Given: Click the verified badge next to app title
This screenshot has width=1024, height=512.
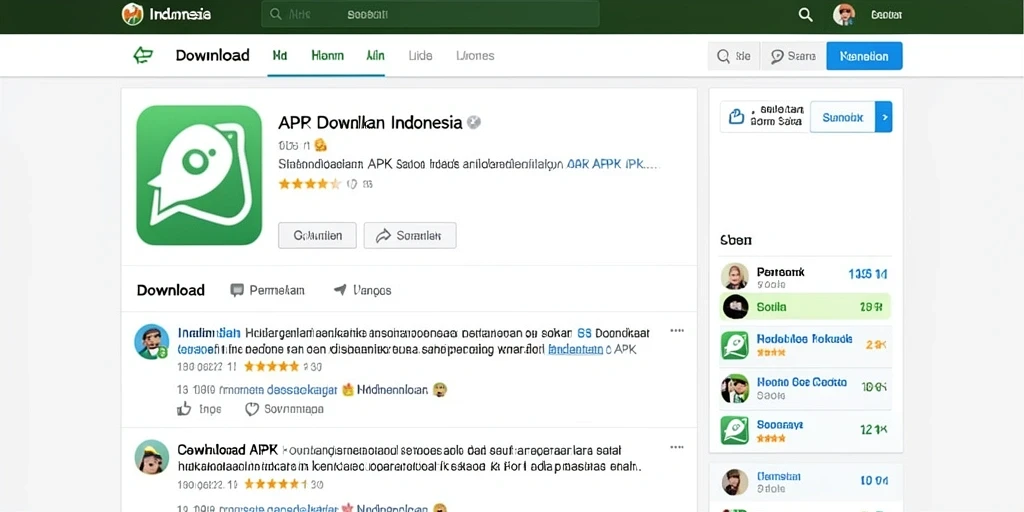Looking at the screenshot, I should pos(474,122).
